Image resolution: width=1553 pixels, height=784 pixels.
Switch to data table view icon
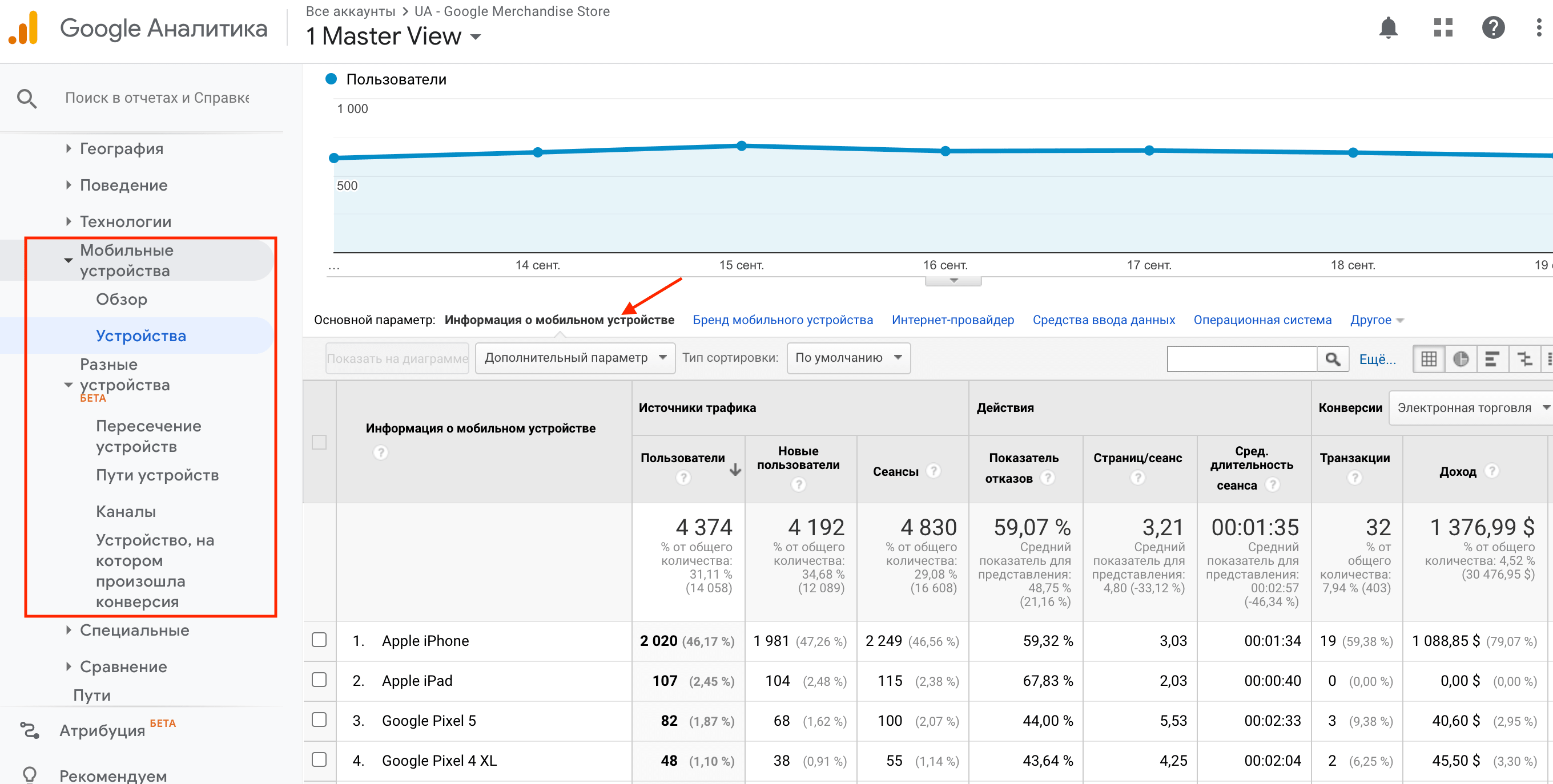(1428, 359)
